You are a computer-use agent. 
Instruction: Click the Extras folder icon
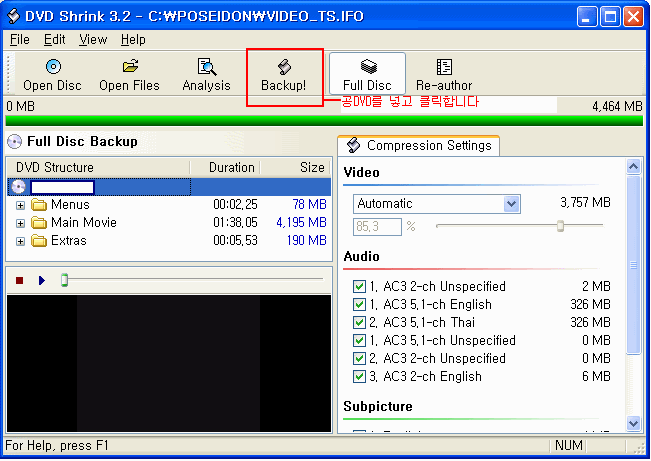(39, 240)
